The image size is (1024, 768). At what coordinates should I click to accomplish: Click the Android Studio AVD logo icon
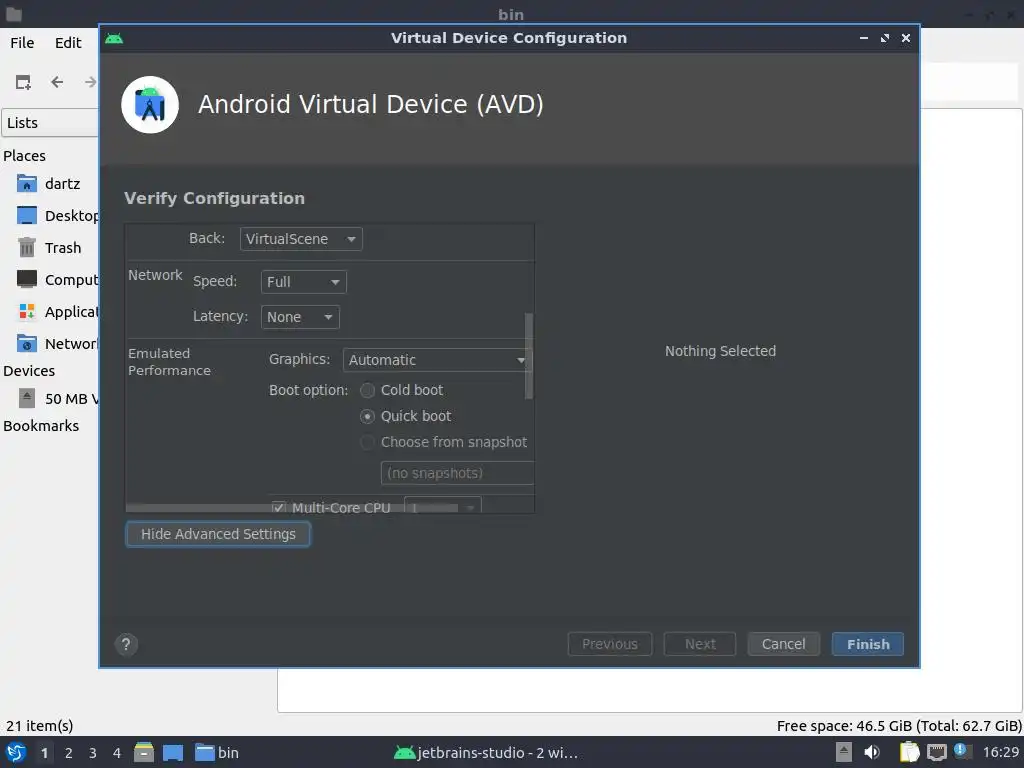(150, 104)
